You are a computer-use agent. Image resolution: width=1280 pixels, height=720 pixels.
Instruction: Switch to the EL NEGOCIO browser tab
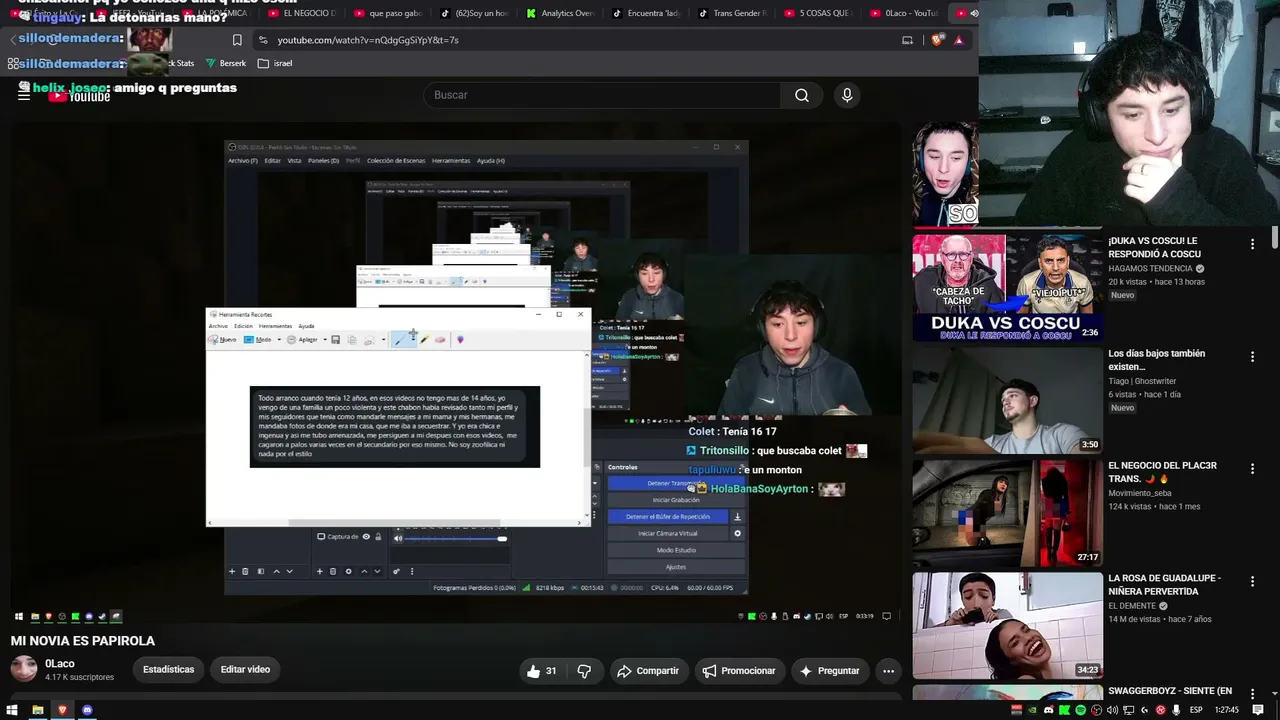tap(303, 13)
